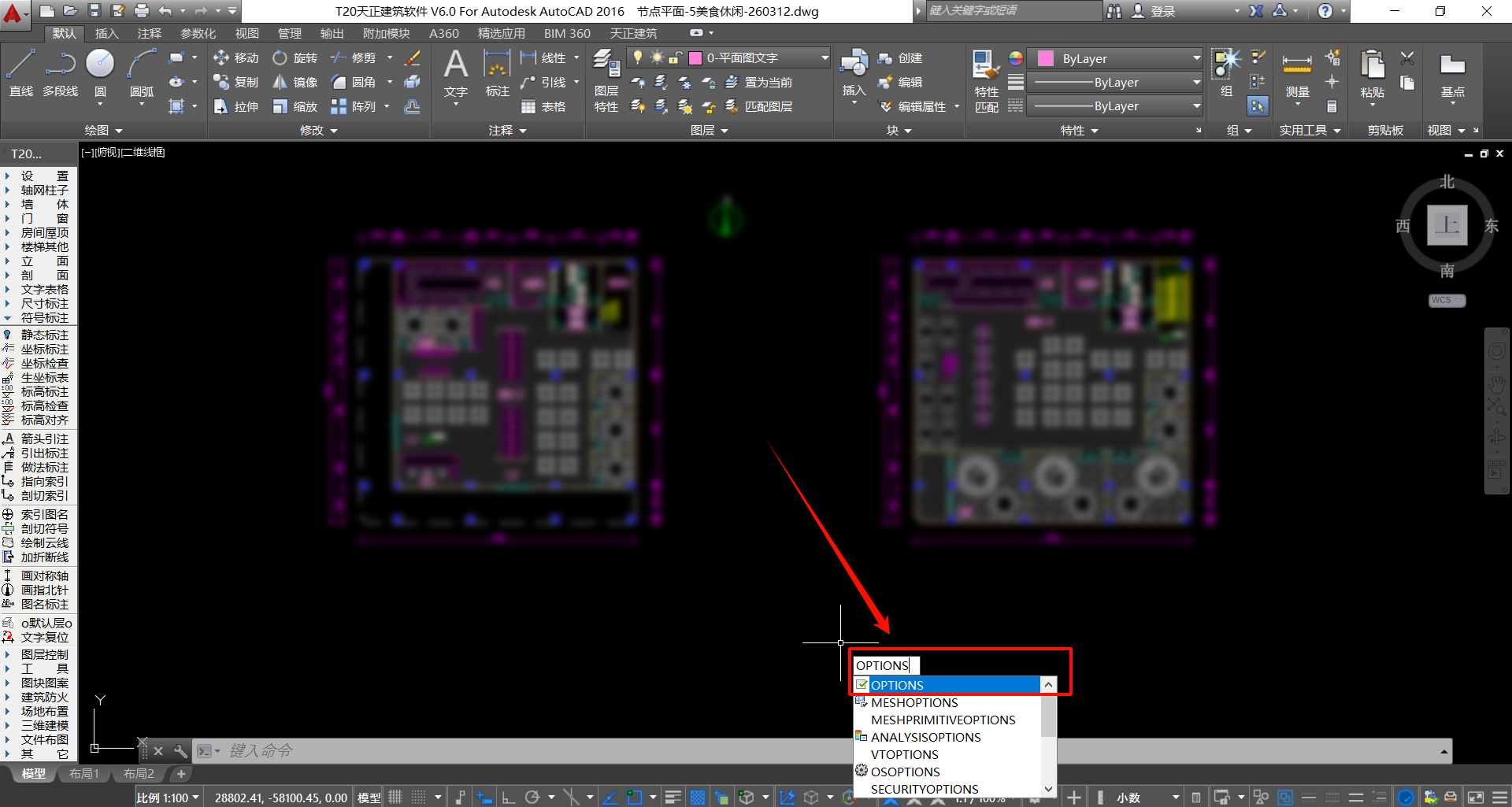Click the pink ByLayer color swatch

click(1046, 58)
